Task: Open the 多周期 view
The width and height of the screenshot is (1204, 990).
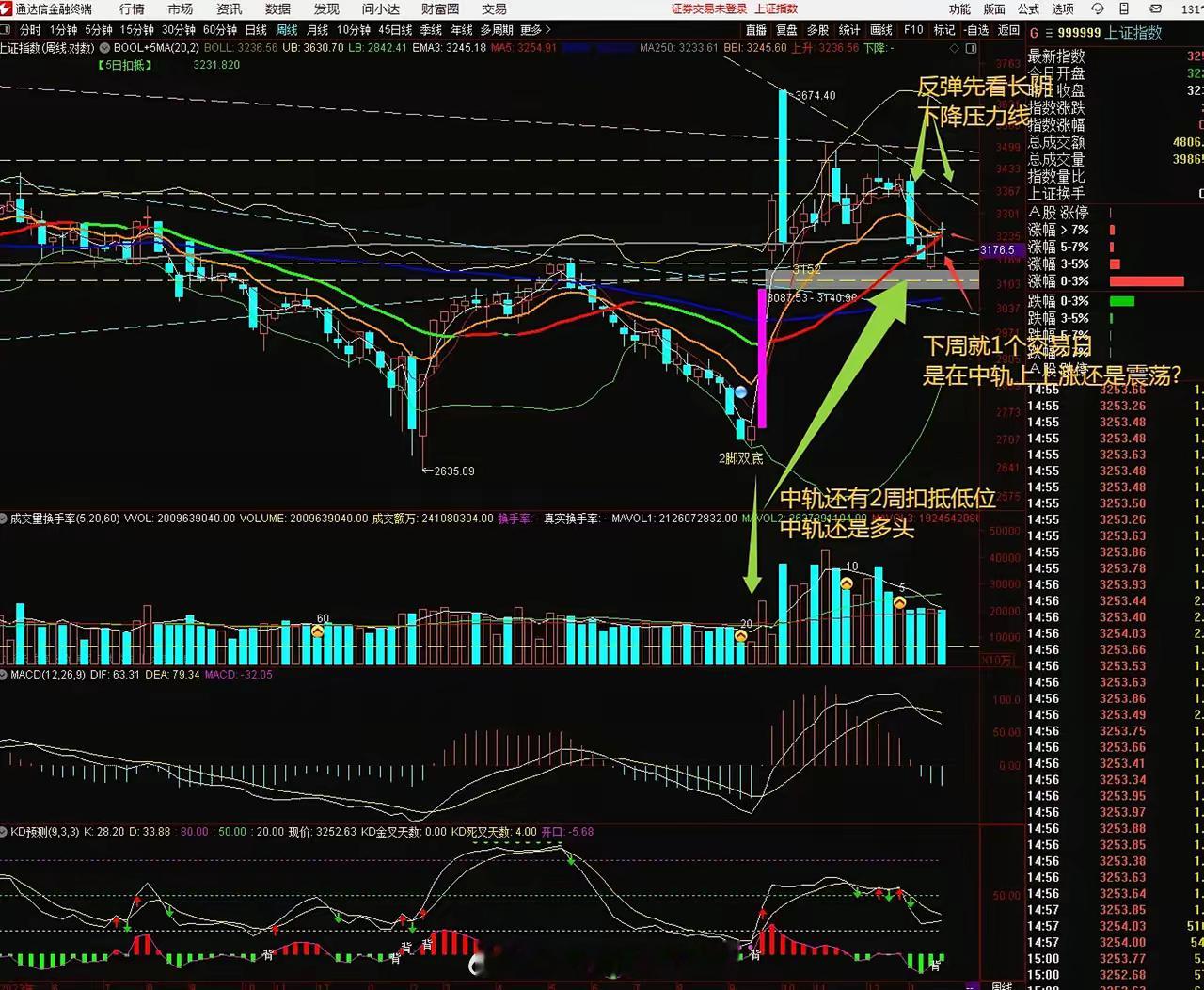Action: point(498,30)
